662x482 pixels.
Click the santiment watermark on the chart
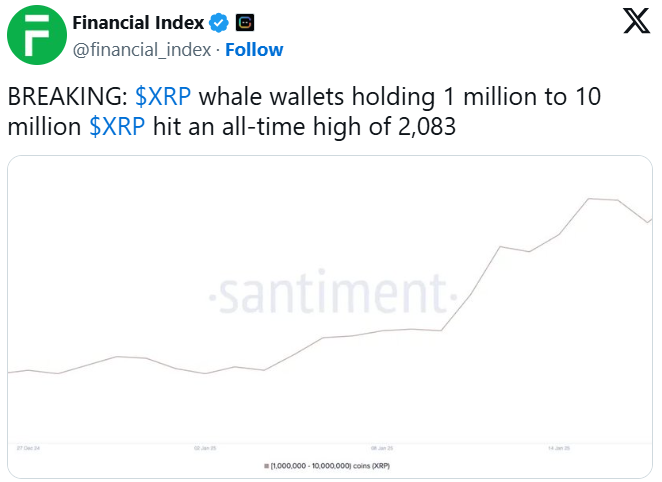point(330,297)
